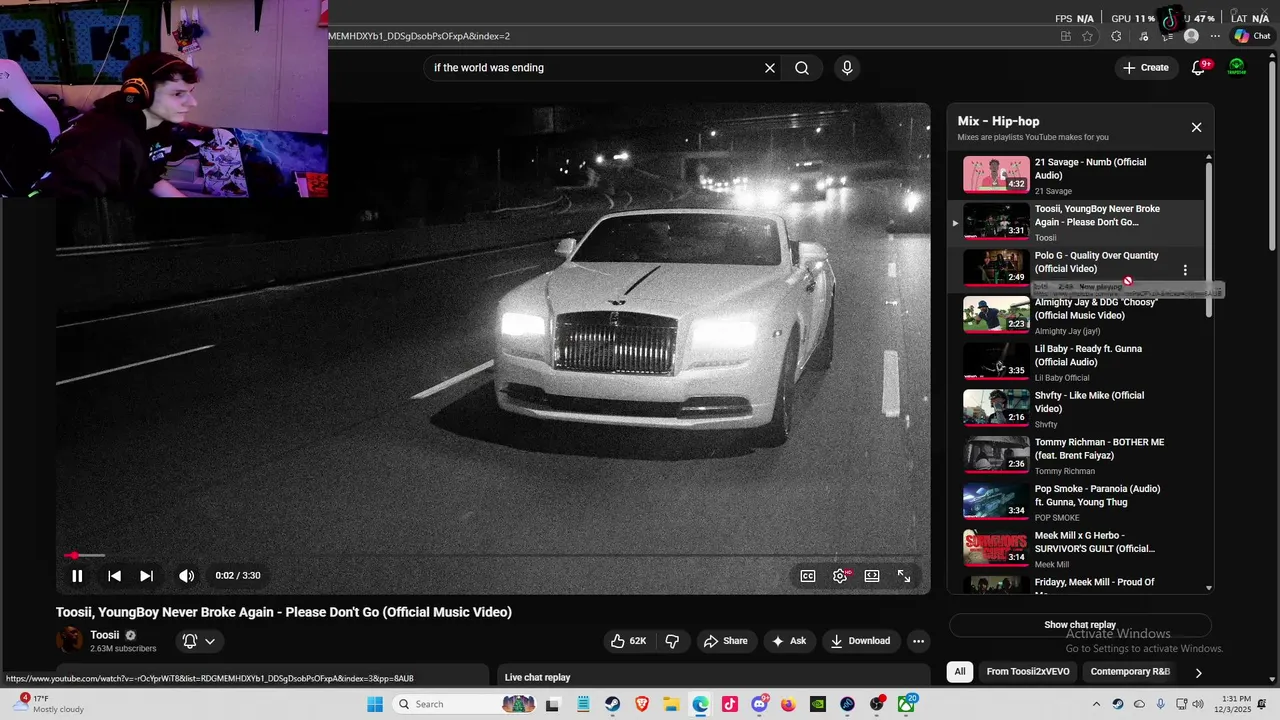Open the Toosii channel avatar
Viewport: 1280px width, 720px height.
coord(71,640)
